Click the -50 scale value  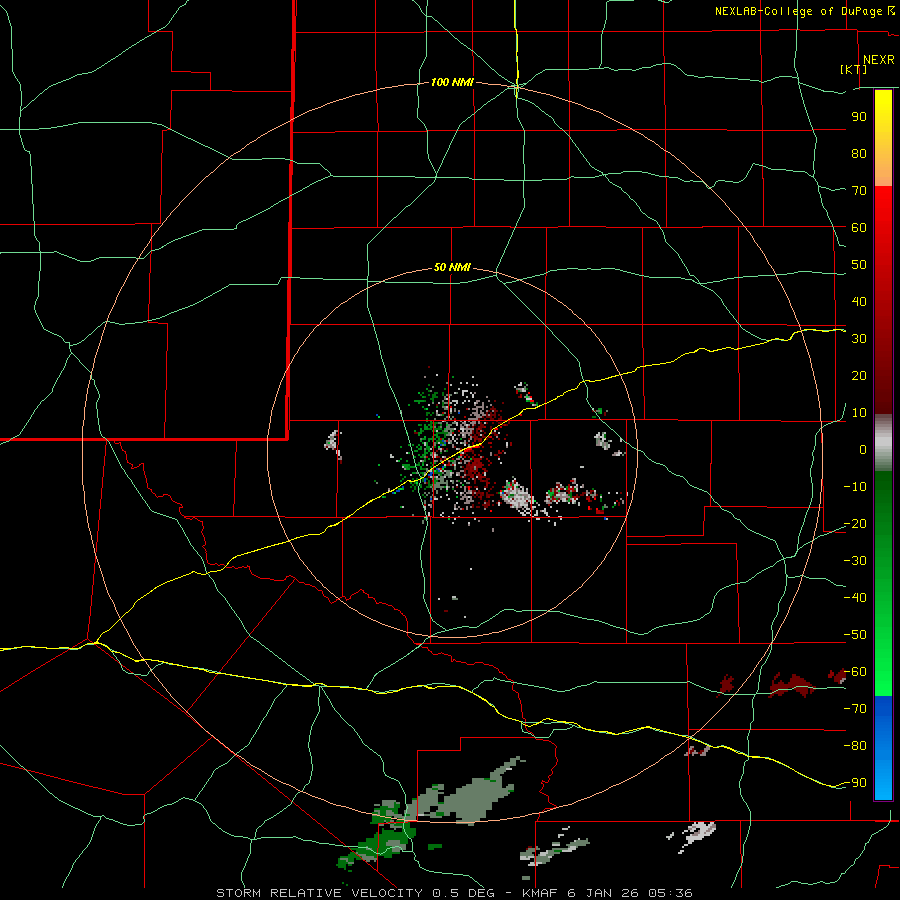tap(855, 635)
